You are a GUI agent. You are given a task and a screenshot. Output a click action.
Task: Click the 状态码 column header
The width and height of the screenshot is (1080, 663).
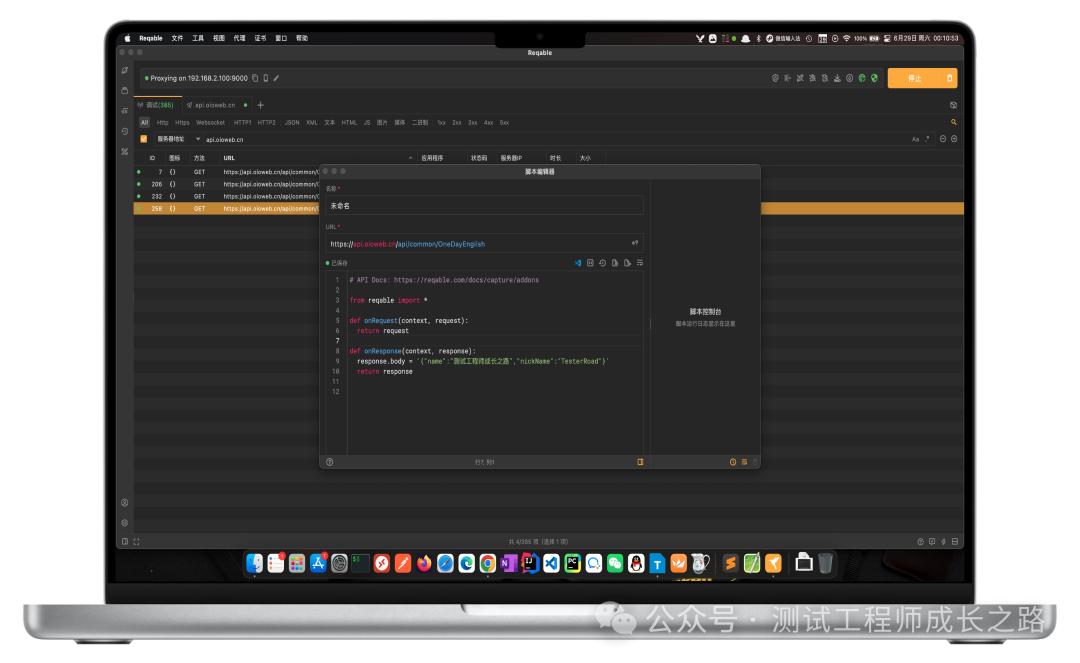(479, 158)
